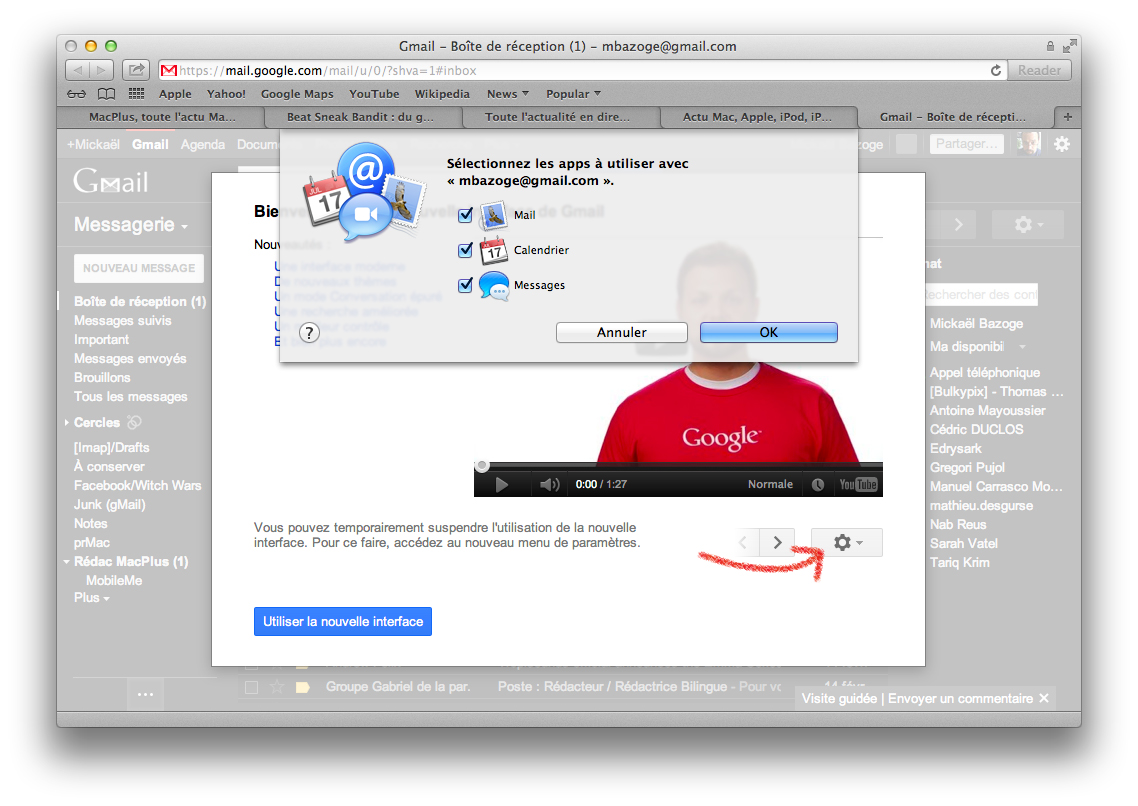
Task: Click the video progress scrubber
Action: pyautogui.click(x=482, y=465)
